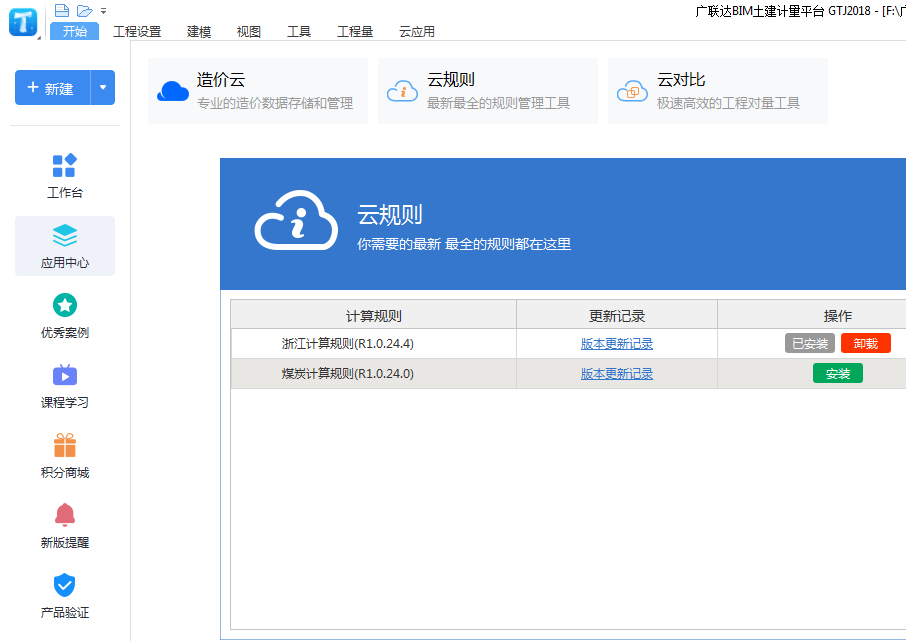Click the 计算规则 column header
The width and height of the screenshot is (906, 641).
373,316
